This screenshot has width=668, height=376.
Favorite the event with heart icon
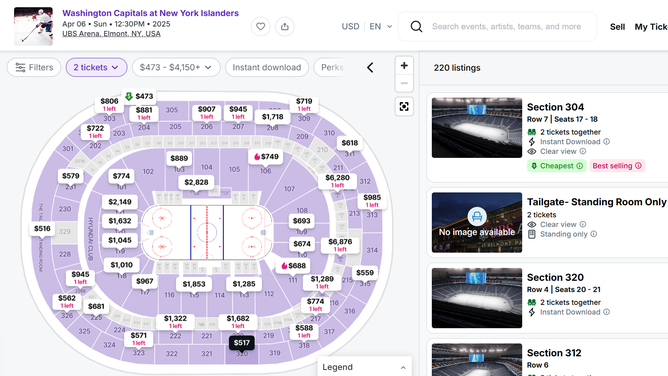coord(260,26)
